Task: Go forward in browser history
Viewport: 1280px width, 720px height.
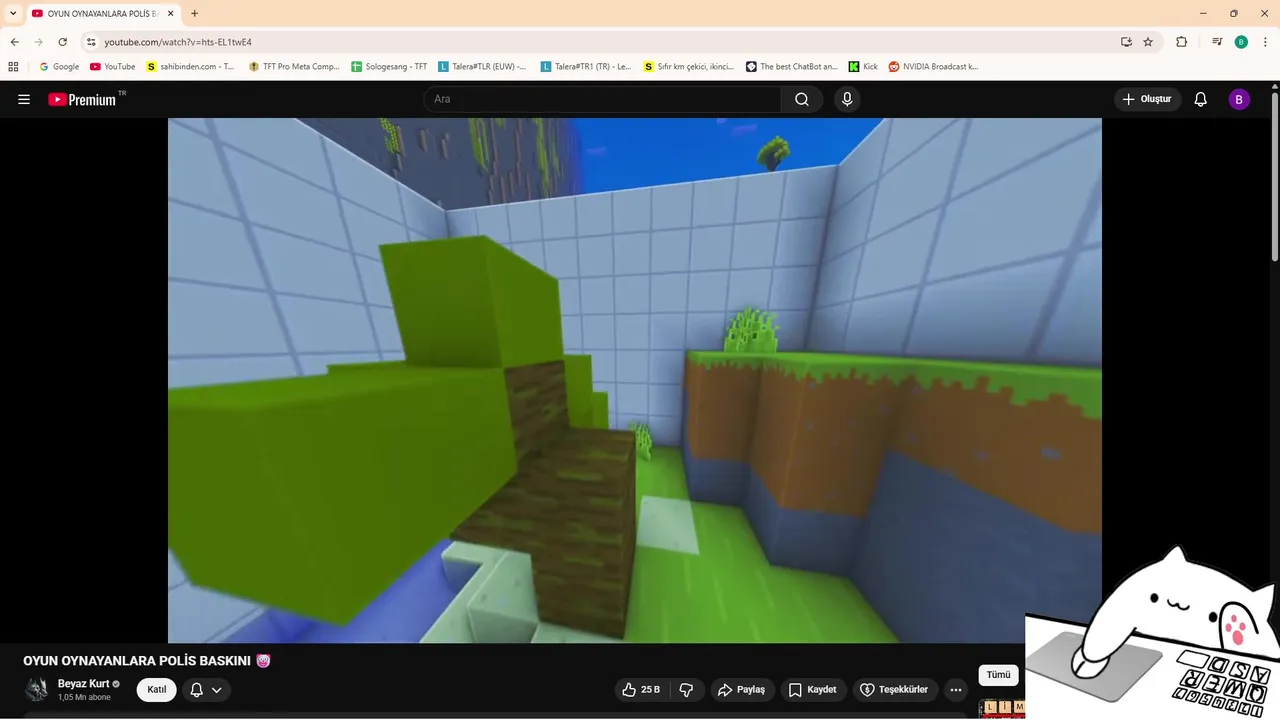Action: point(38,42)
